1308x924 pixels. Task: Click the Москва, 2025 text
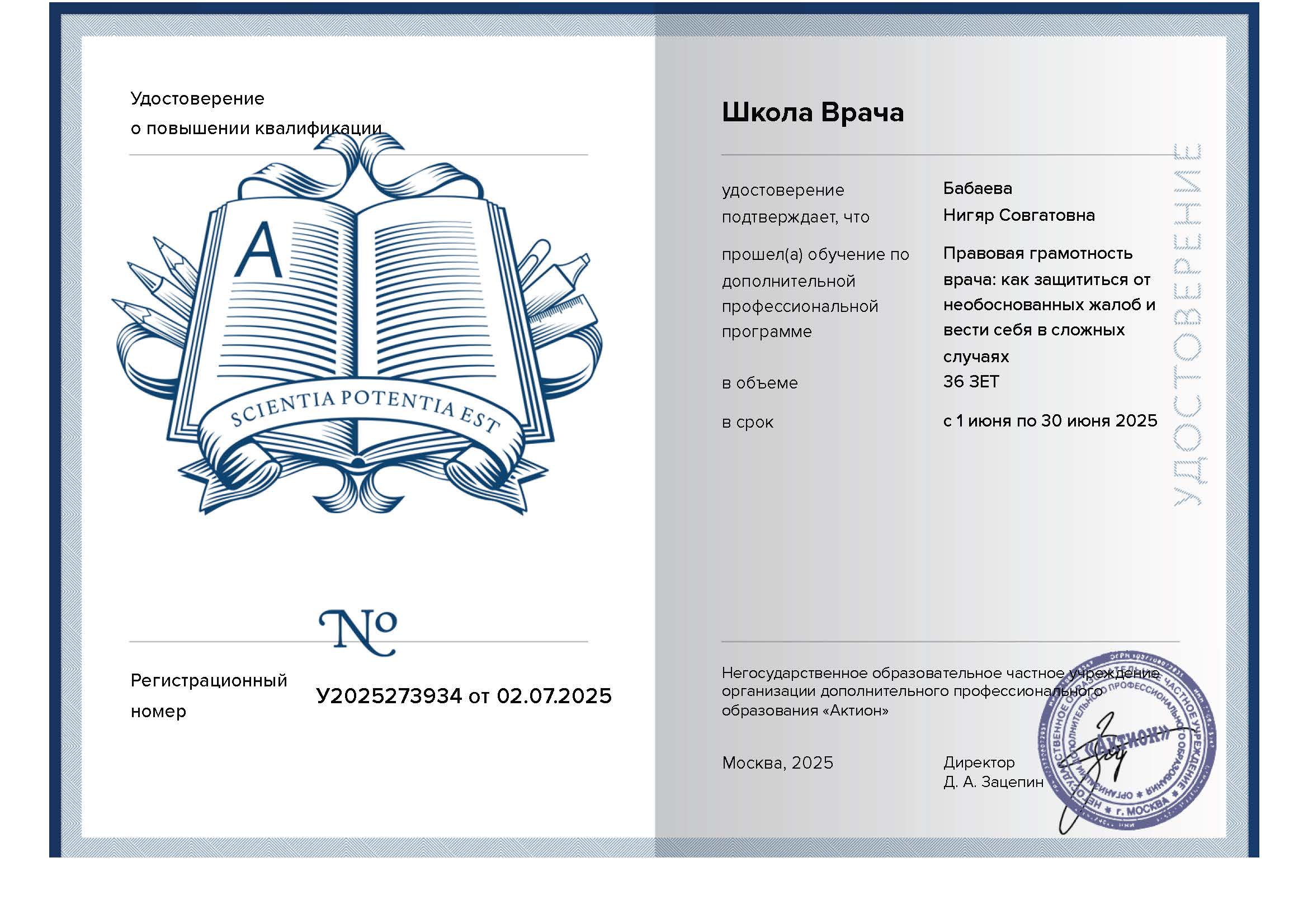777,762
